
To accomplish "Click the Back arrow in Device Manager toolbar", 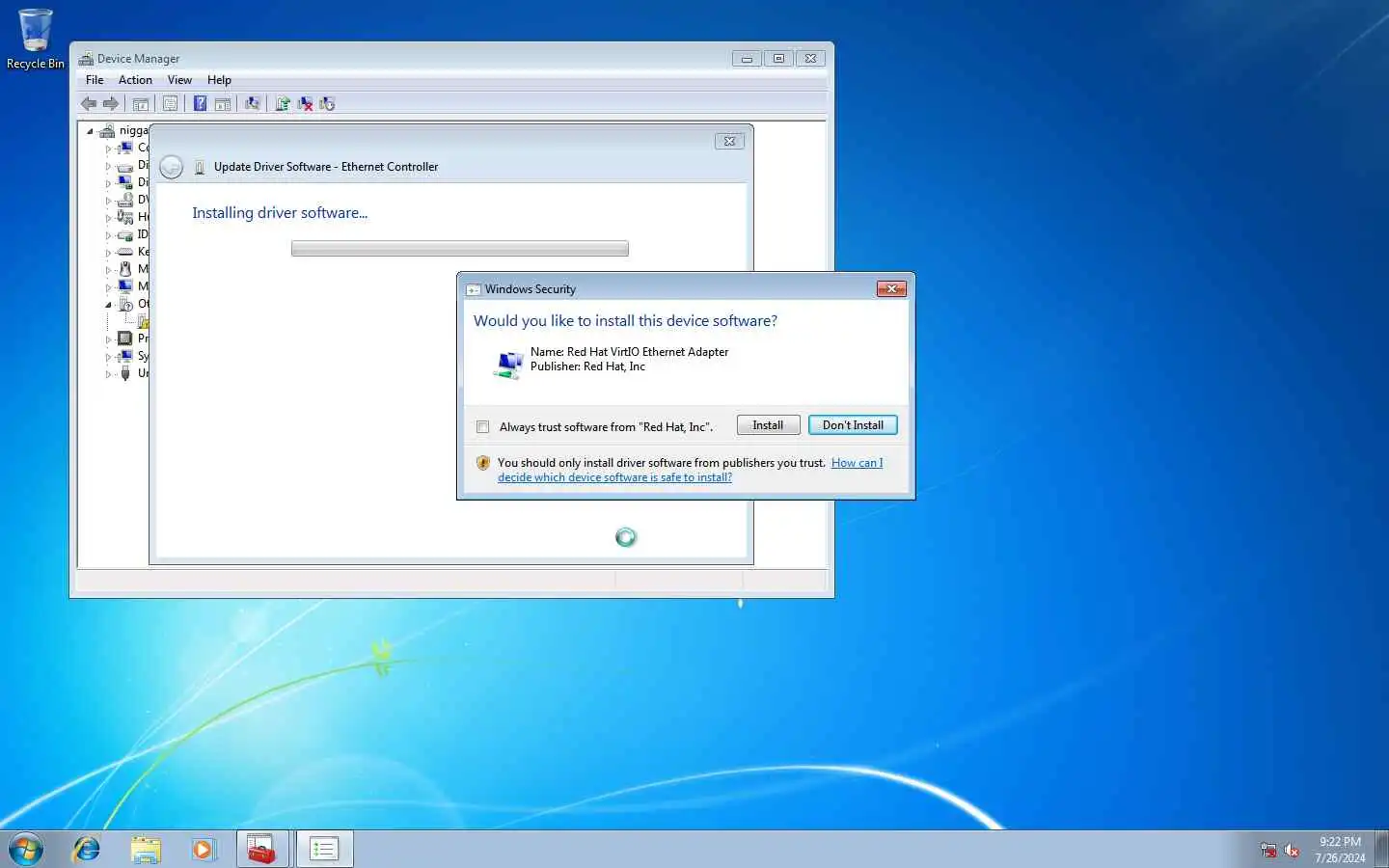I will pyautogui.click(x=89, y=104).
